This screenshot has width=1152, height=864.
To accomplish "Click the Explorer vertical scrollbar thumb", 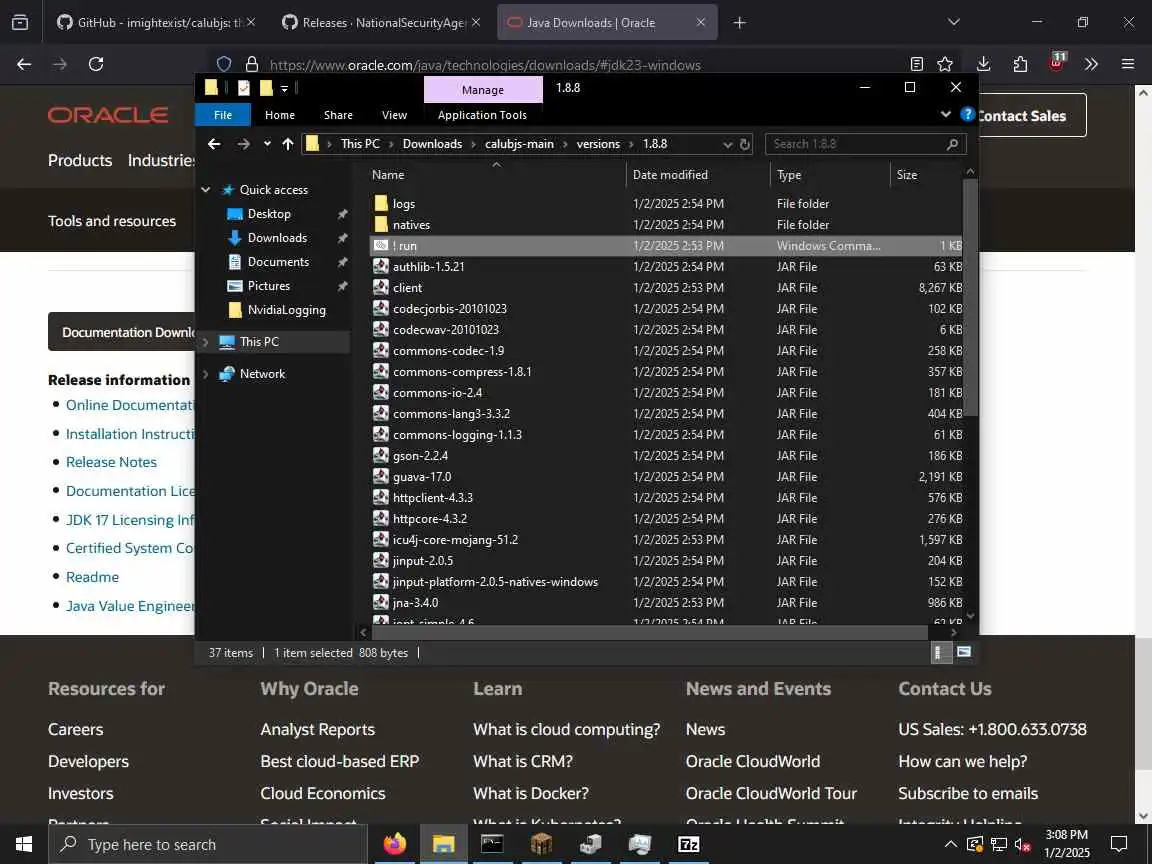I will pos(970,298).
